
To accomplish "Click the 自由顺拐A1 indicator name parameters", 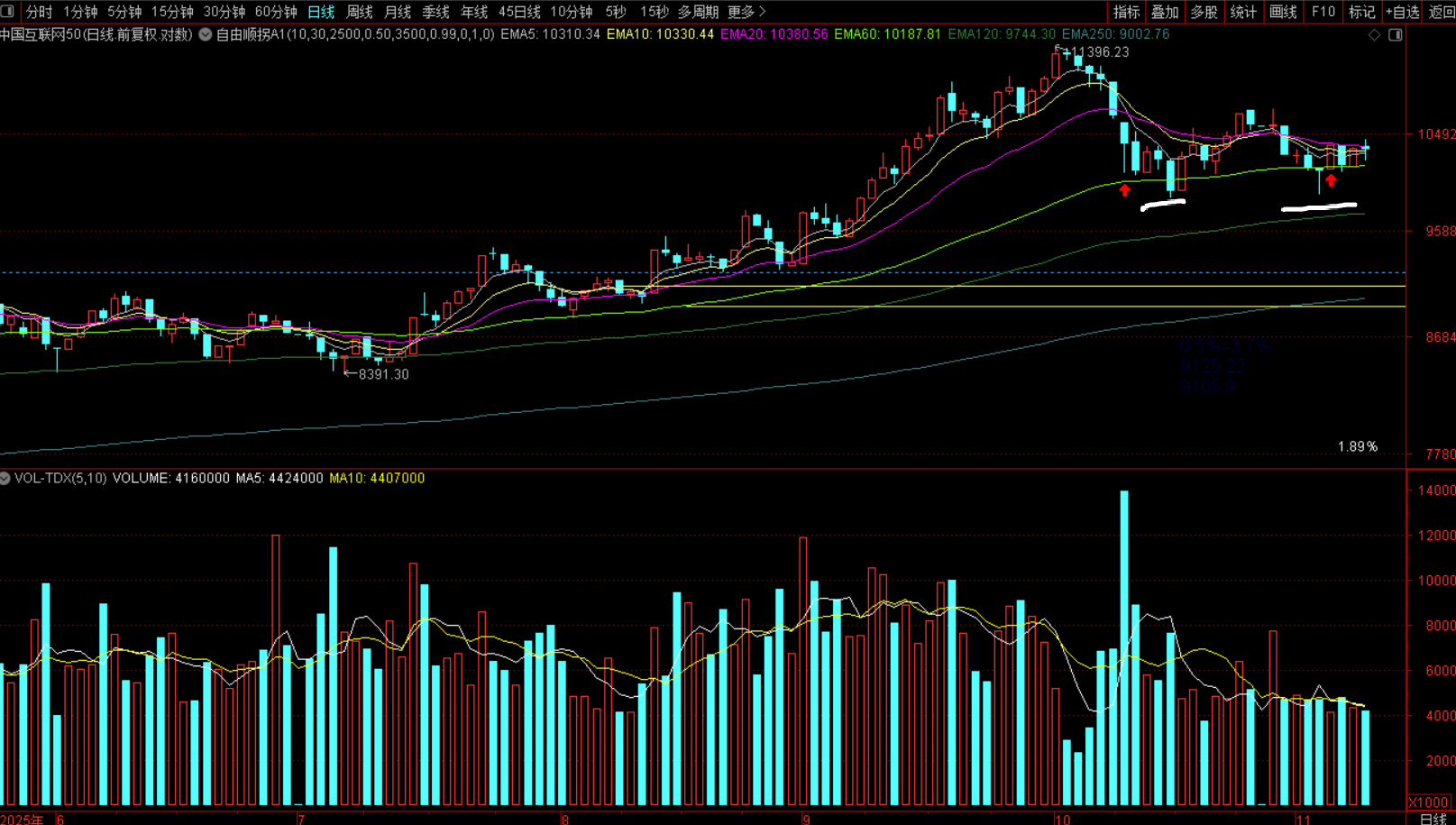I will click(x=355, y=34).
